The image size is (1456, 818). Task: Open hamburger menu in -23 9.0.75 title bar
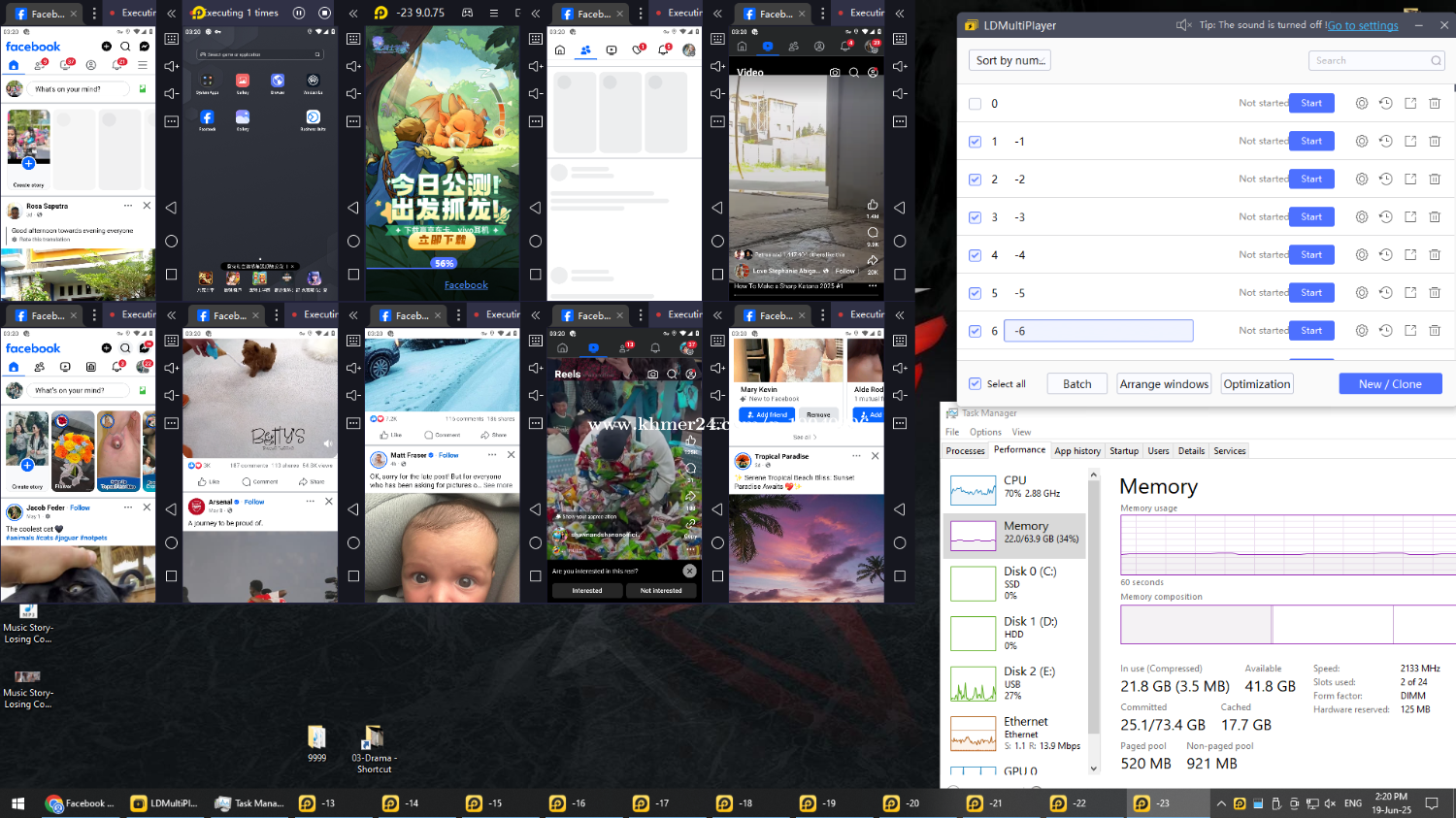pos(493,13)
